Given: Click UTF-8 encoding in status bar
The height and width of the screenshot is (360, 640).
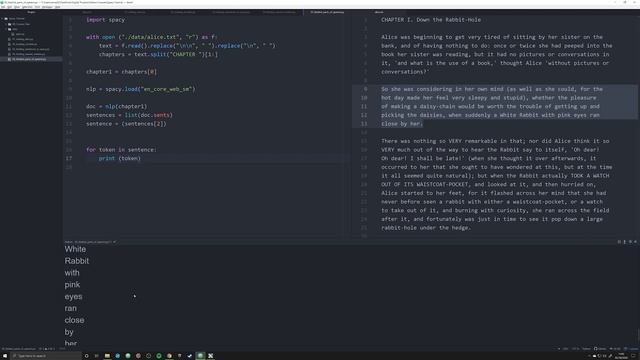Looking at the screenshot, I should [x=576, y=349].
